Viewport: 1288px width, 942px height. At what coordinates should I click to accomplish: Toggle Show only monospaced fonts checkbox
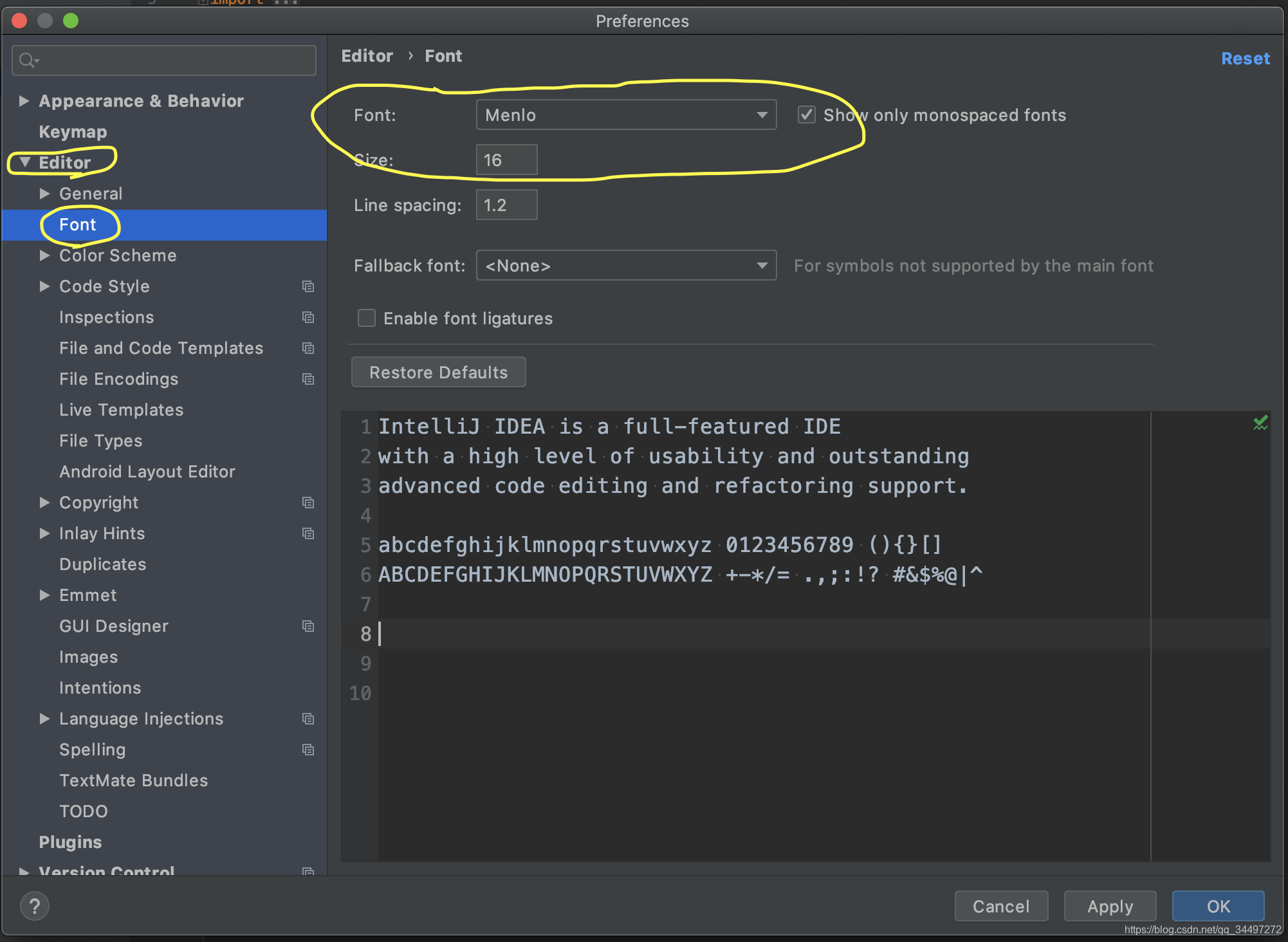pyautogui.click(x=806, y=115)
